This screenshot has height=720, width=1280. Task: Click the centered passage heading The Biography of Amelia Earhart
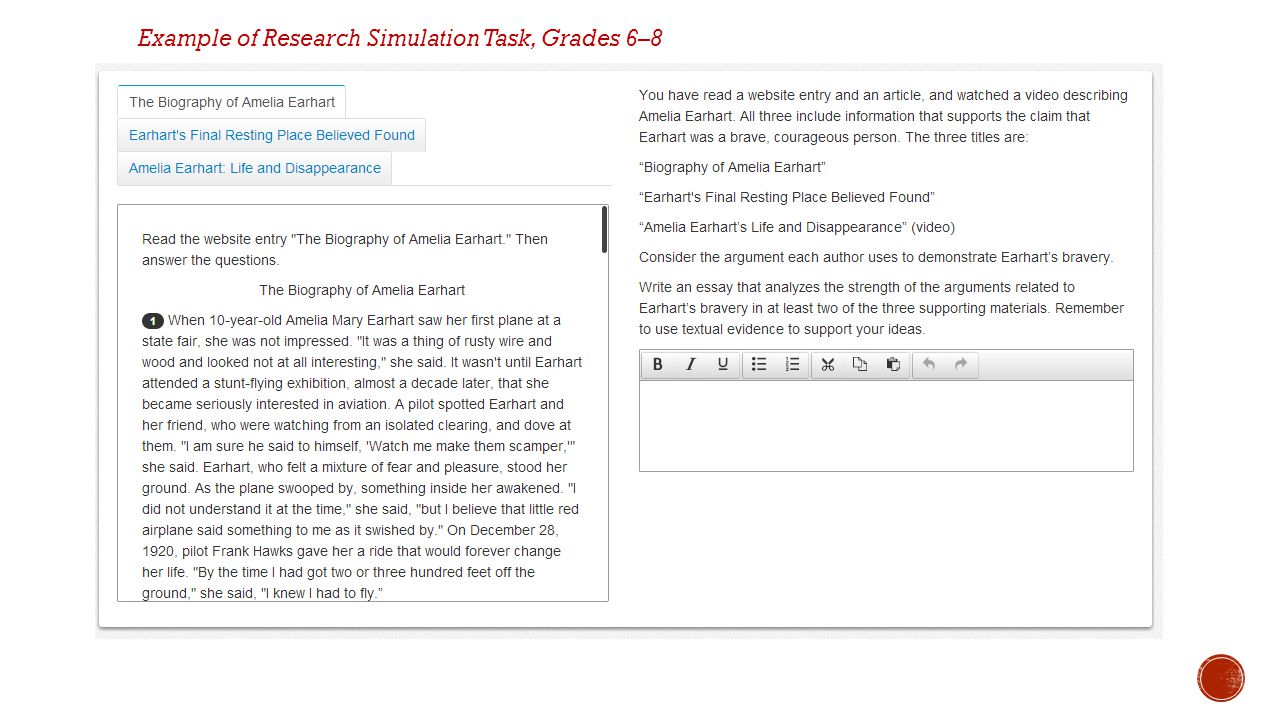(x=362, y=290)
